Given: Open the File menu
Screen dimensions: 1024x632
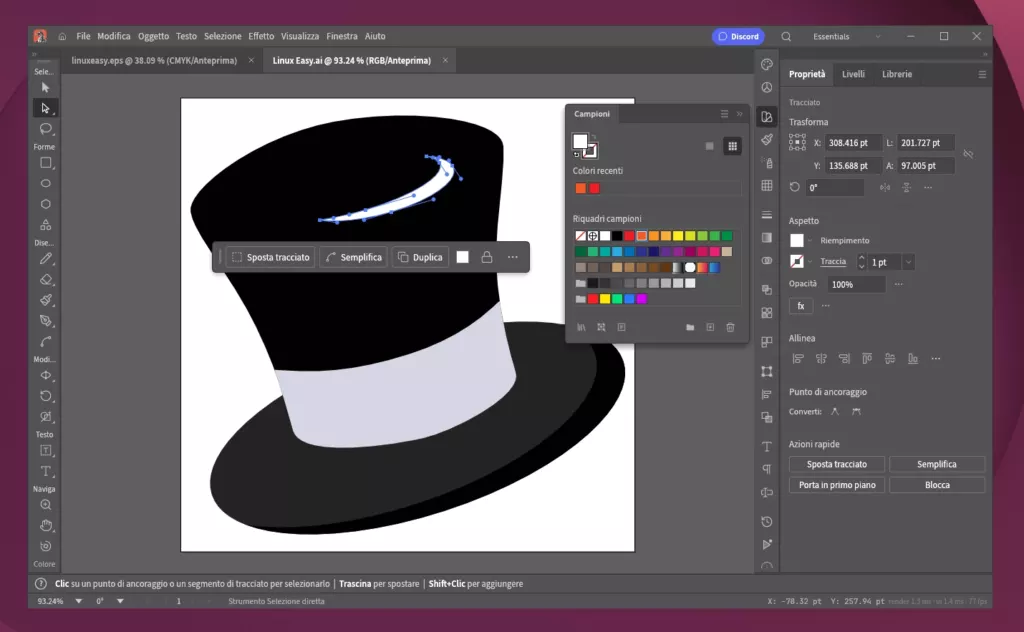Looking at the screenshot, I should click(83, 37).
